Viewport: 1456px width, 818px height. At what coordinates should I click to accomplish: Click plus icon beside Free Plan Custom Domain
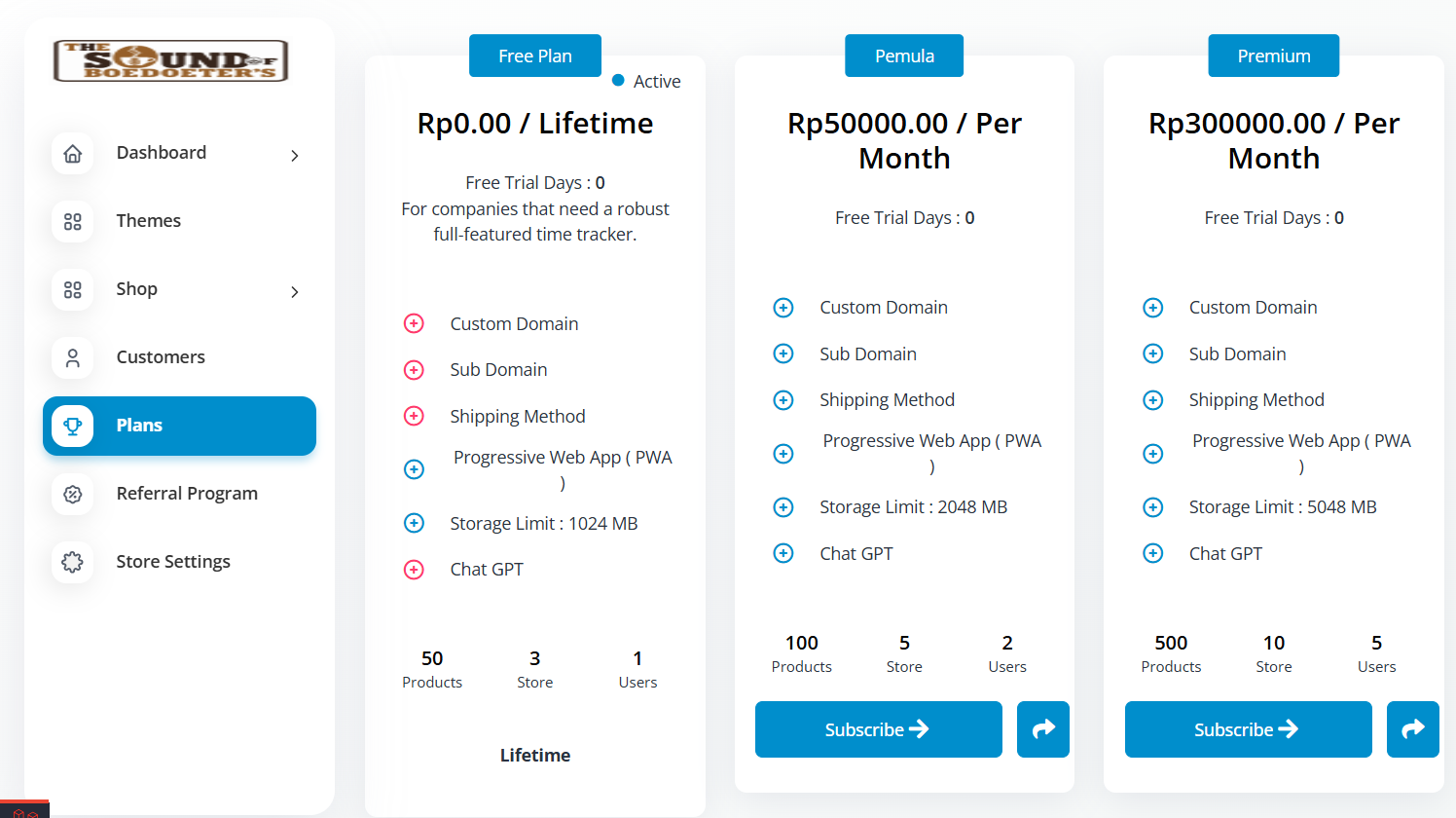pos(414,323)
